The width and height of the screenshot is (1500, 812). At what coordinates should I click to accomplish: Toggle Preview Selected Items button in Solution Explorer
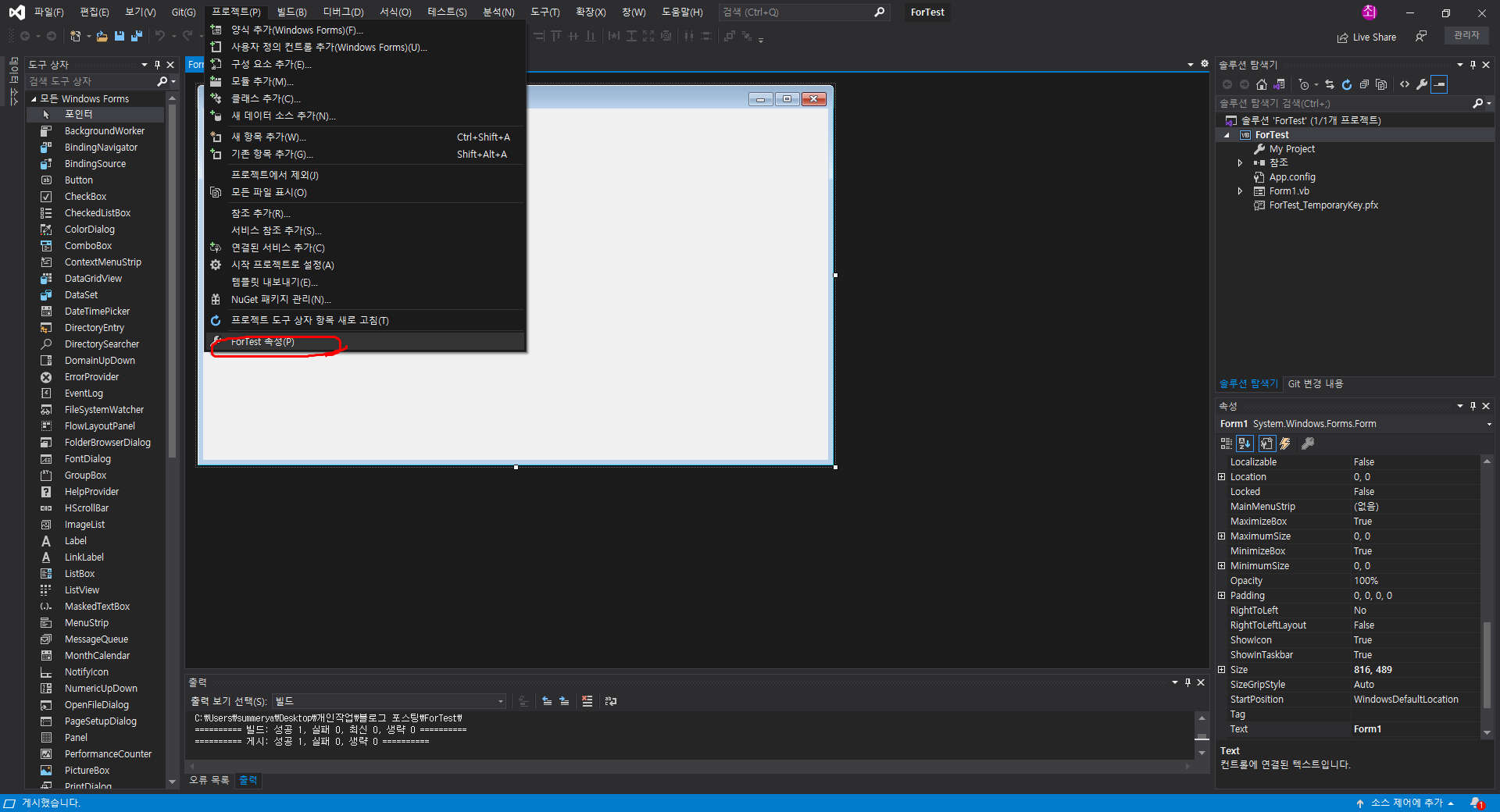pyautogui.click(x=1439, y=84)
